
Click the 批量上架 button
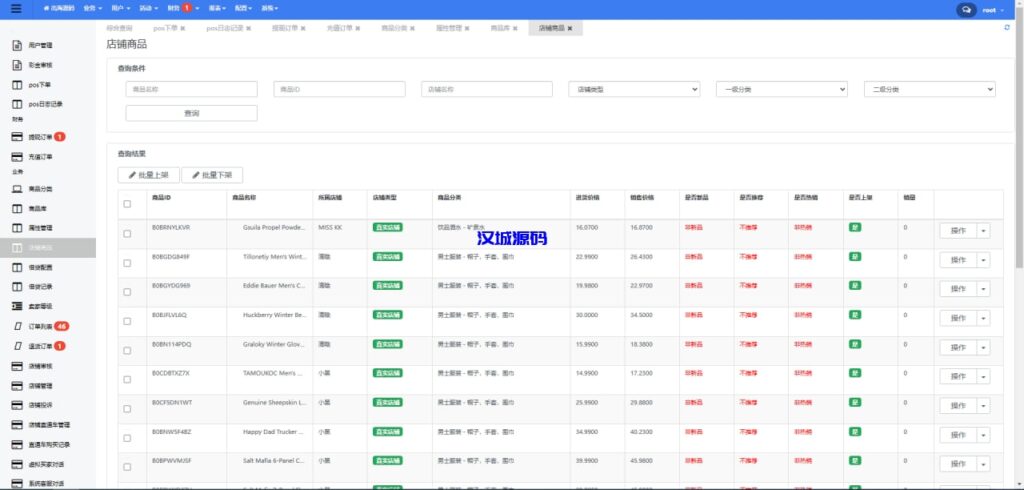(148, 175)
